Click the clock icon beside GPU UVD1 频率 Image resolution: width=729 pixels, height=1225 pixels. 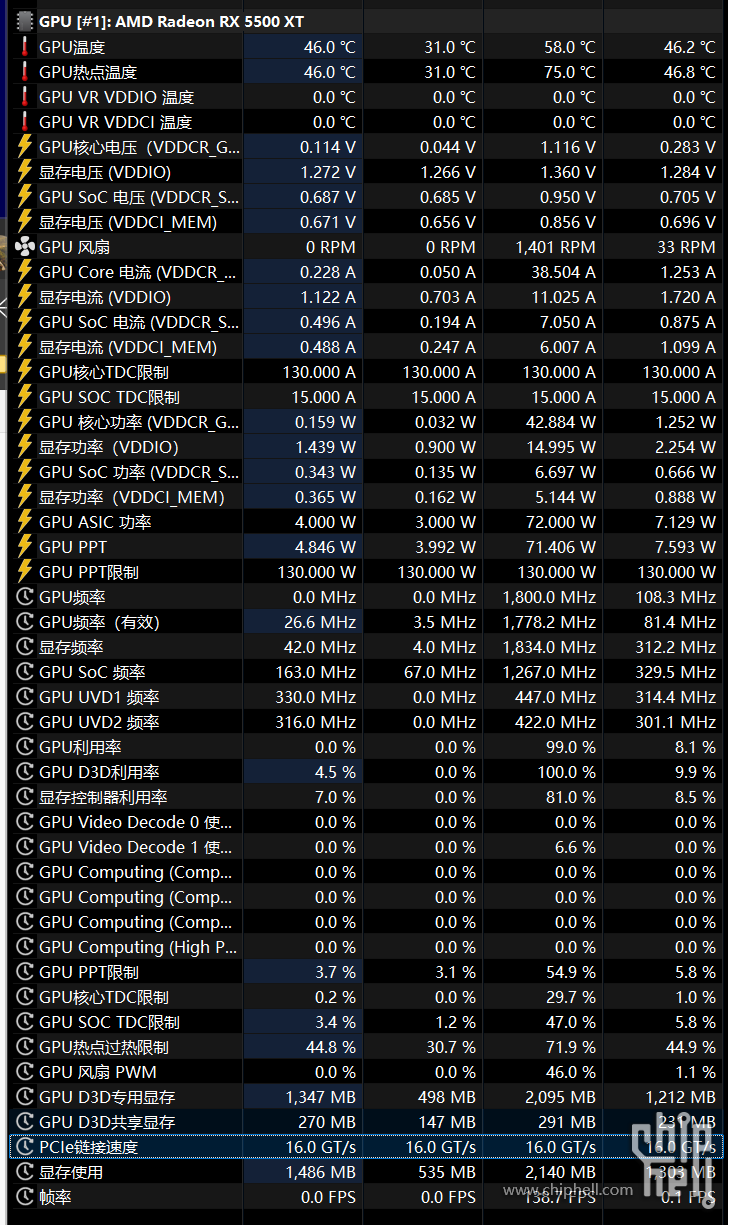coord(25,696)
